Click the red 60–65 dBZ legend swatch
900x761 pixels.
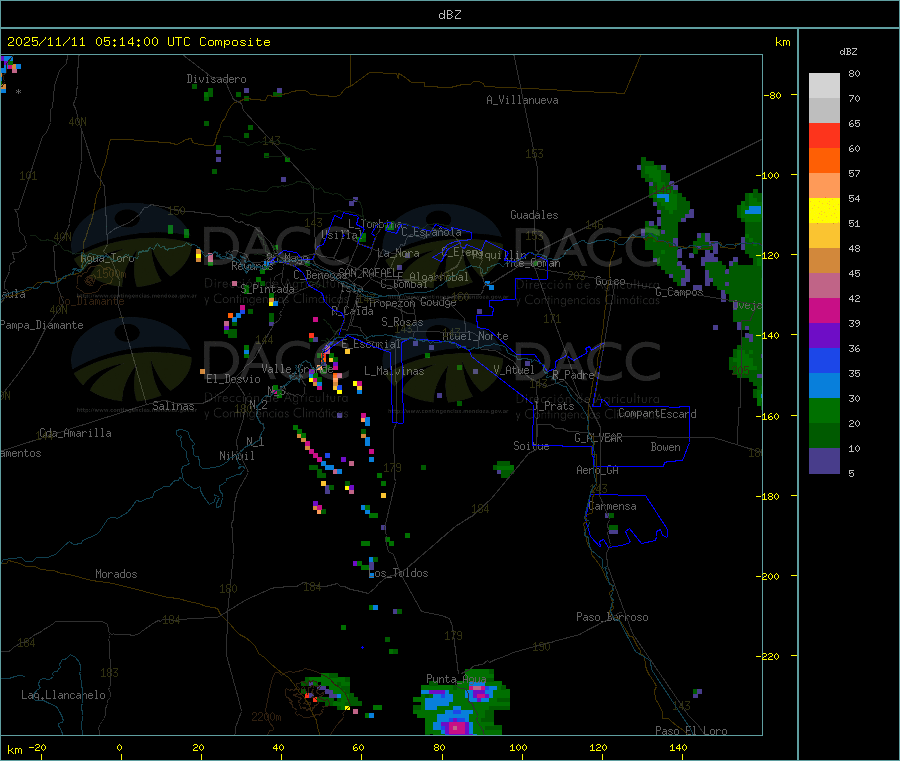[x=824, y=135]
